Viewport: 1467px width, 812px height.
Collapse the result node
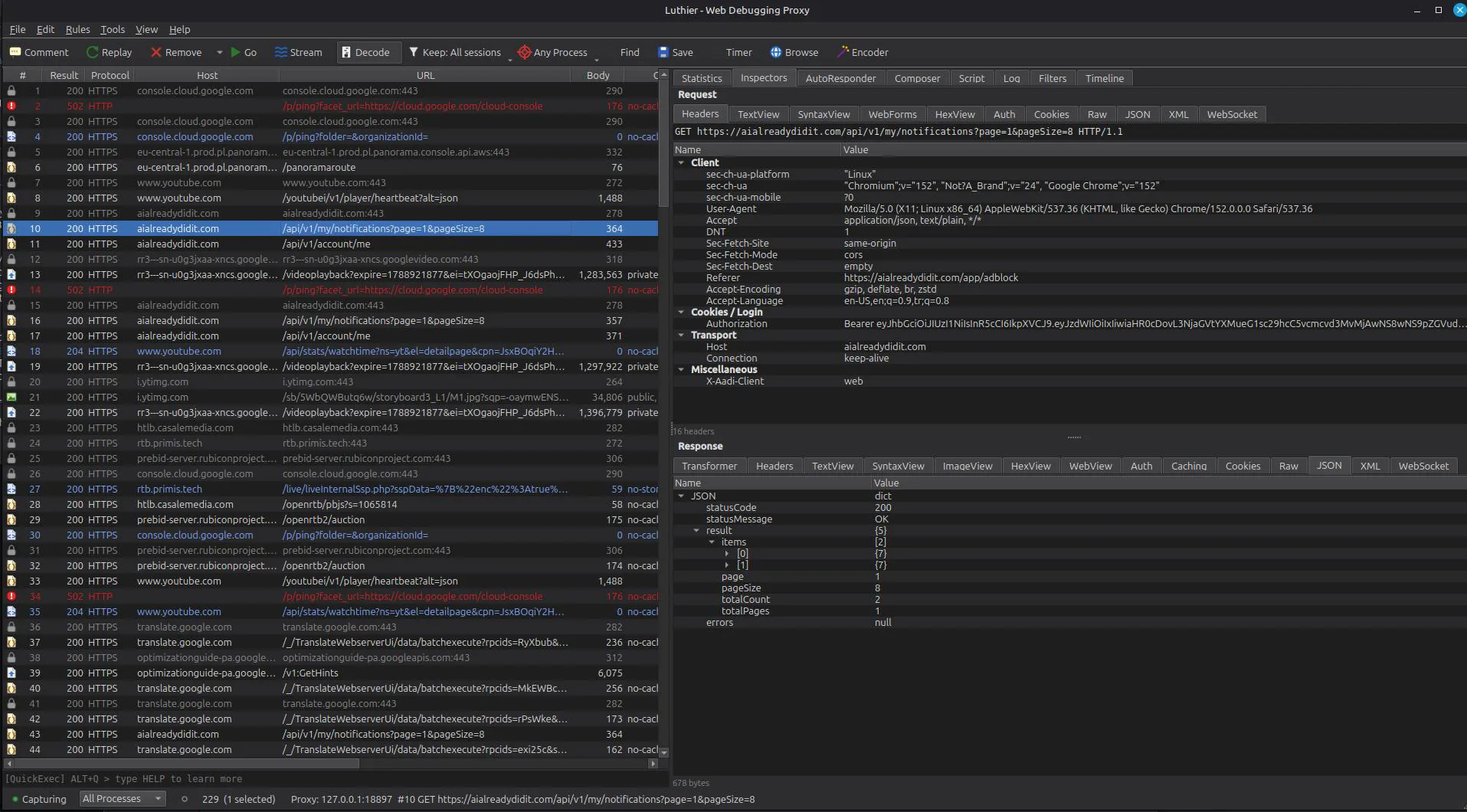696,530
